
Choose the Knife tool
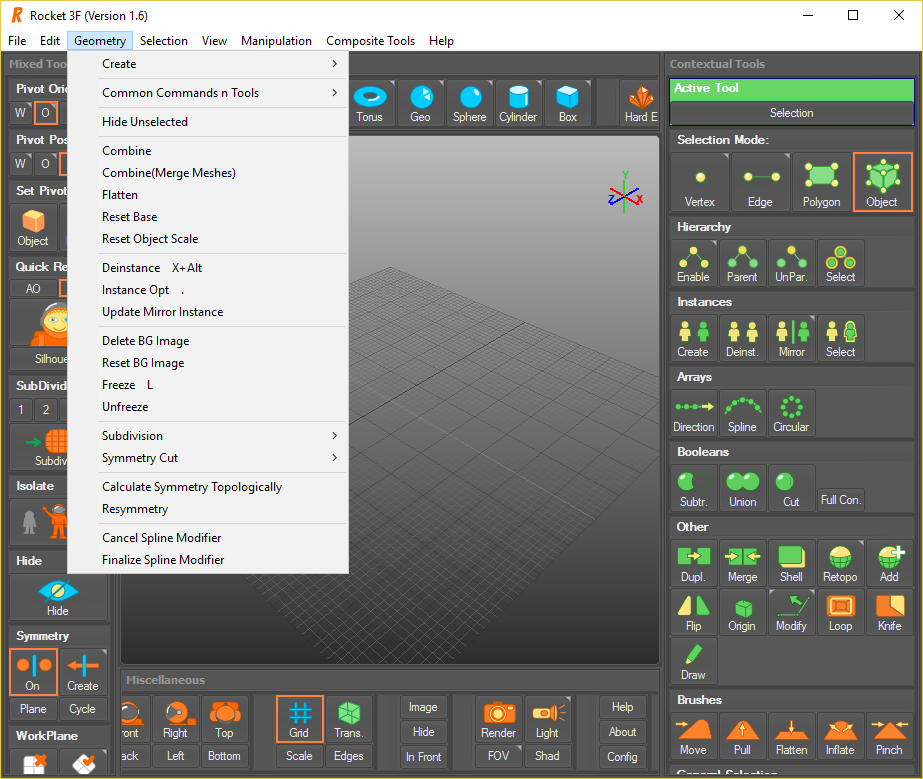[x=889, y=611]
